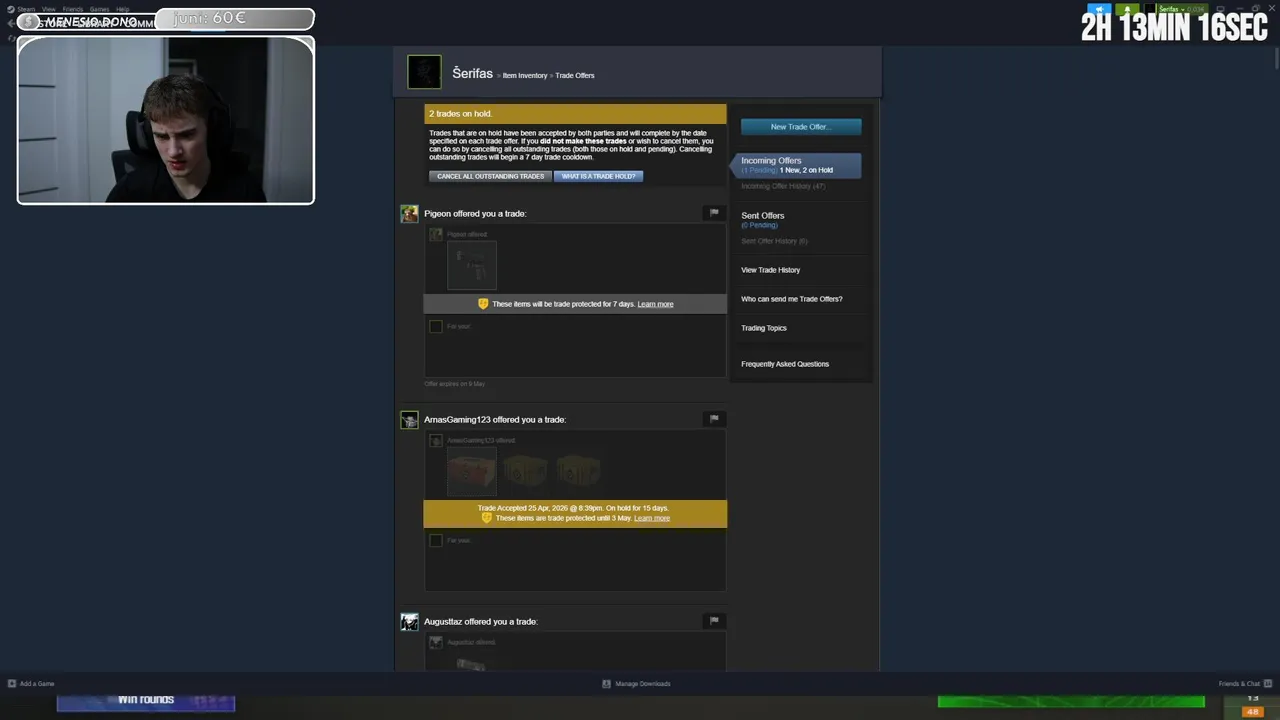Click the small Pigeon avatar inside the offer box
This screenshot has width=1280, height=720.
435,234
